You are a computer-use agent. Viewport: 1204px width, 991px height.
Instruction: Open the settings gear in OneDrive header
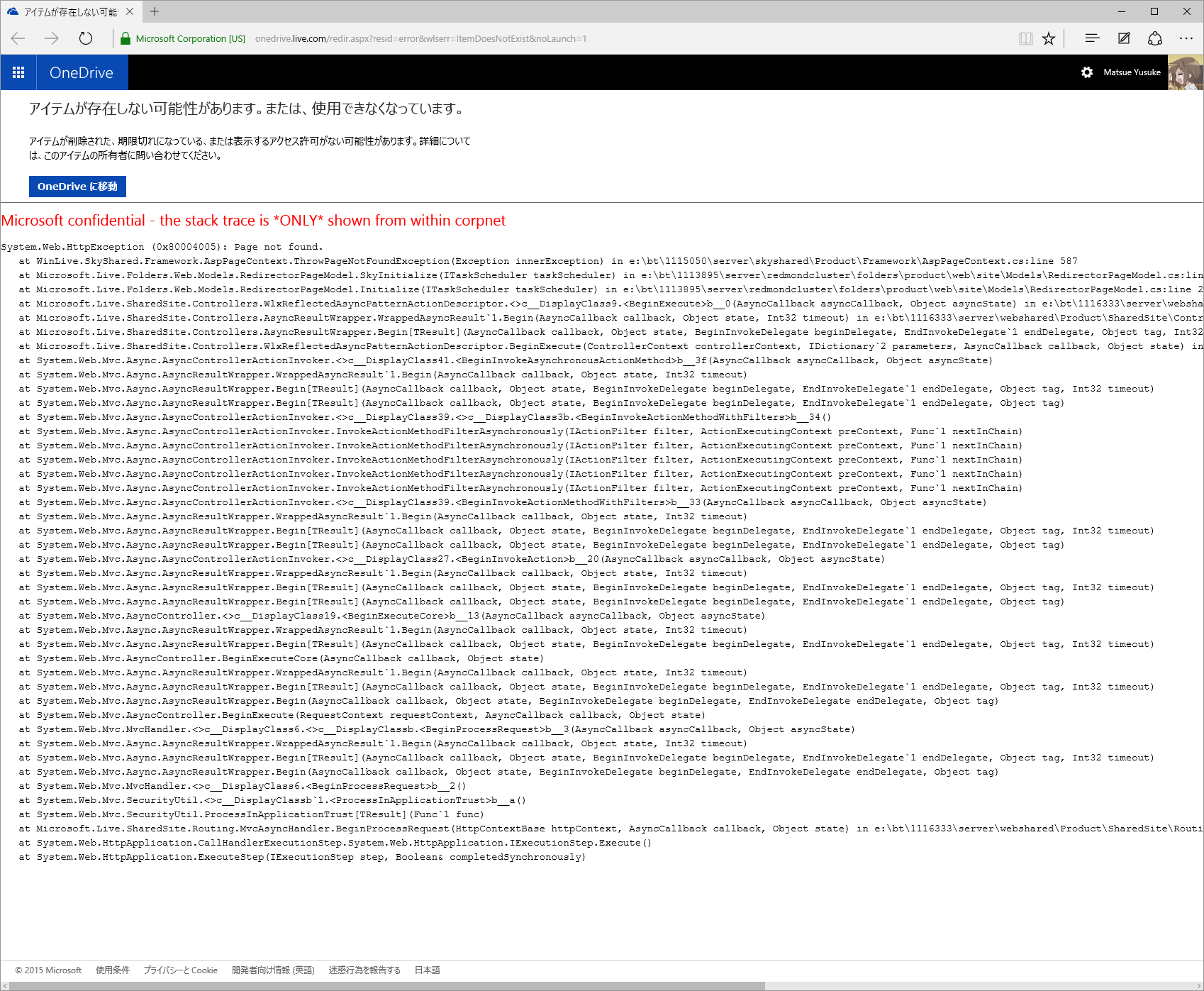pos(1086,72)
